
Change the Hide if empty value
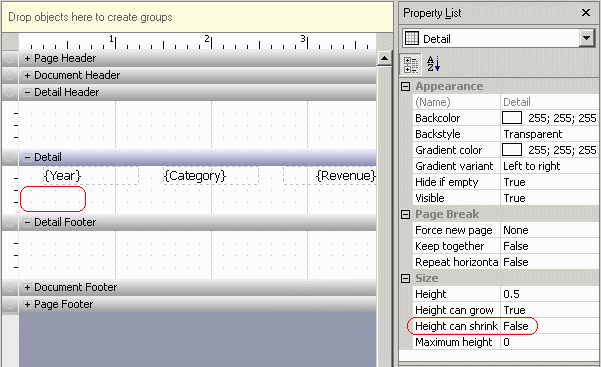(549, 182)
